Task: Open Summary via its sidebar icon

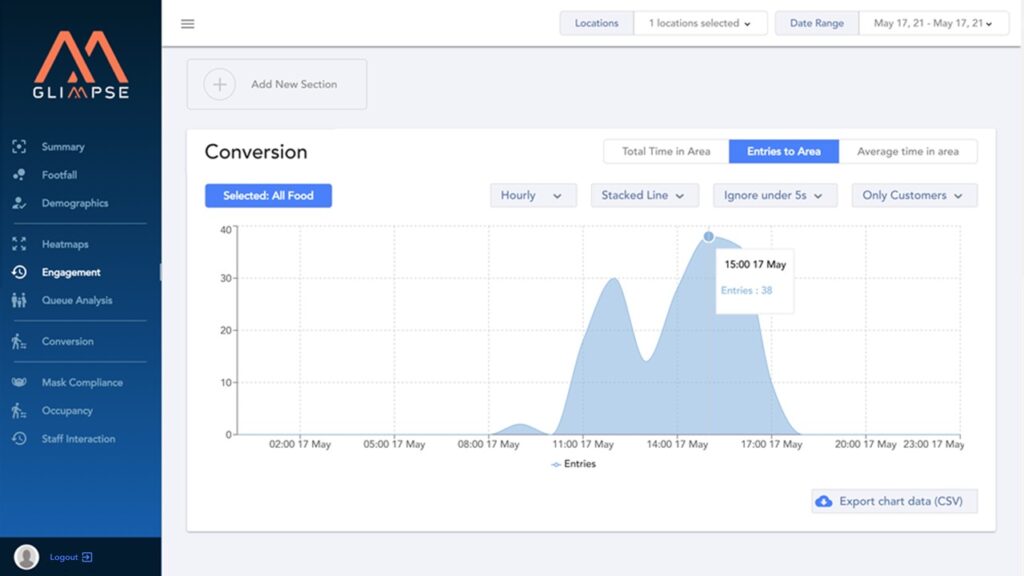Action: click(19, 147)
